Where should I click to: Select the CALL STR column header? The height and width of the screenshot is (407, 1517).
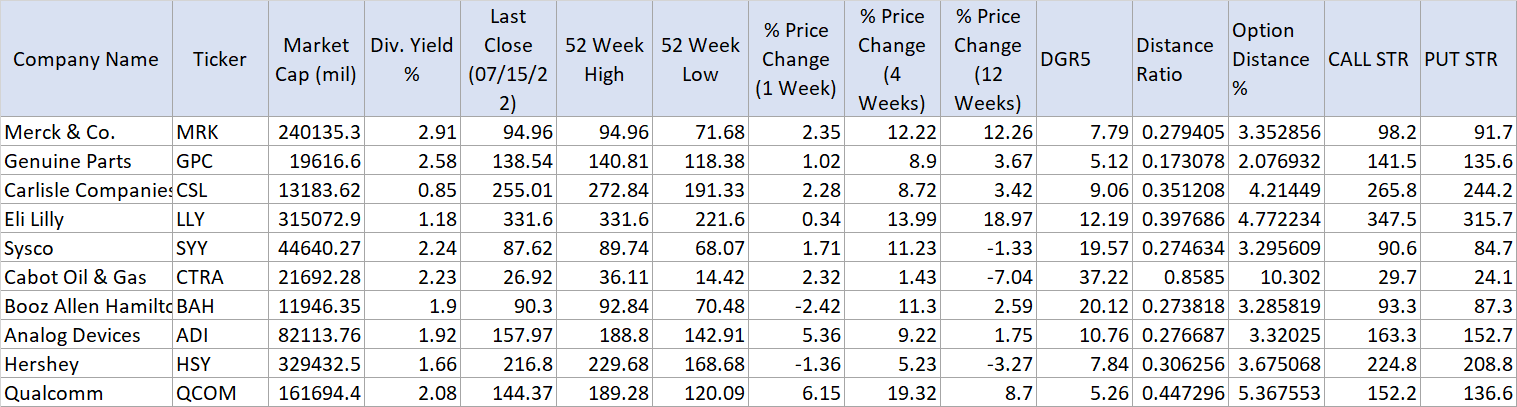(x=1369, y=59)
